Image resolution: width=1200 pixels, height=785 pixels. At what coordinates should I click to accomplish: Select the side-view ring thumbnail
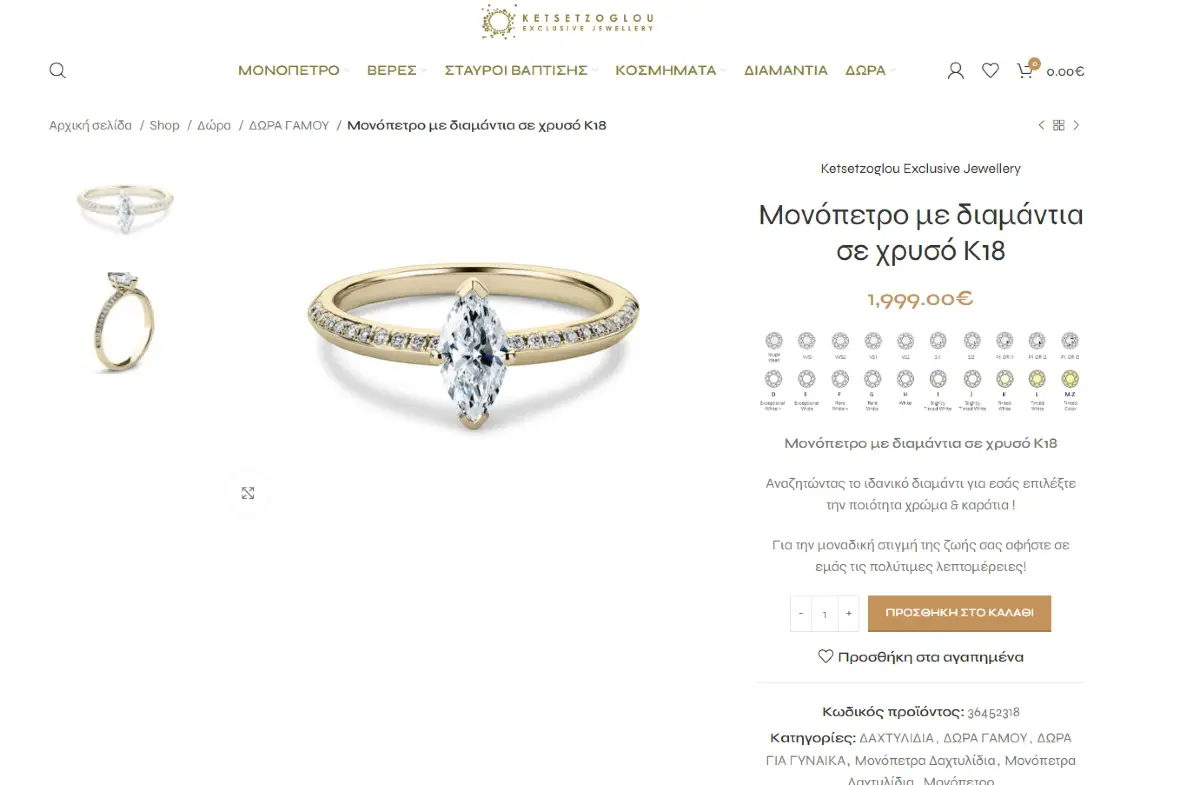coord(125,320)
